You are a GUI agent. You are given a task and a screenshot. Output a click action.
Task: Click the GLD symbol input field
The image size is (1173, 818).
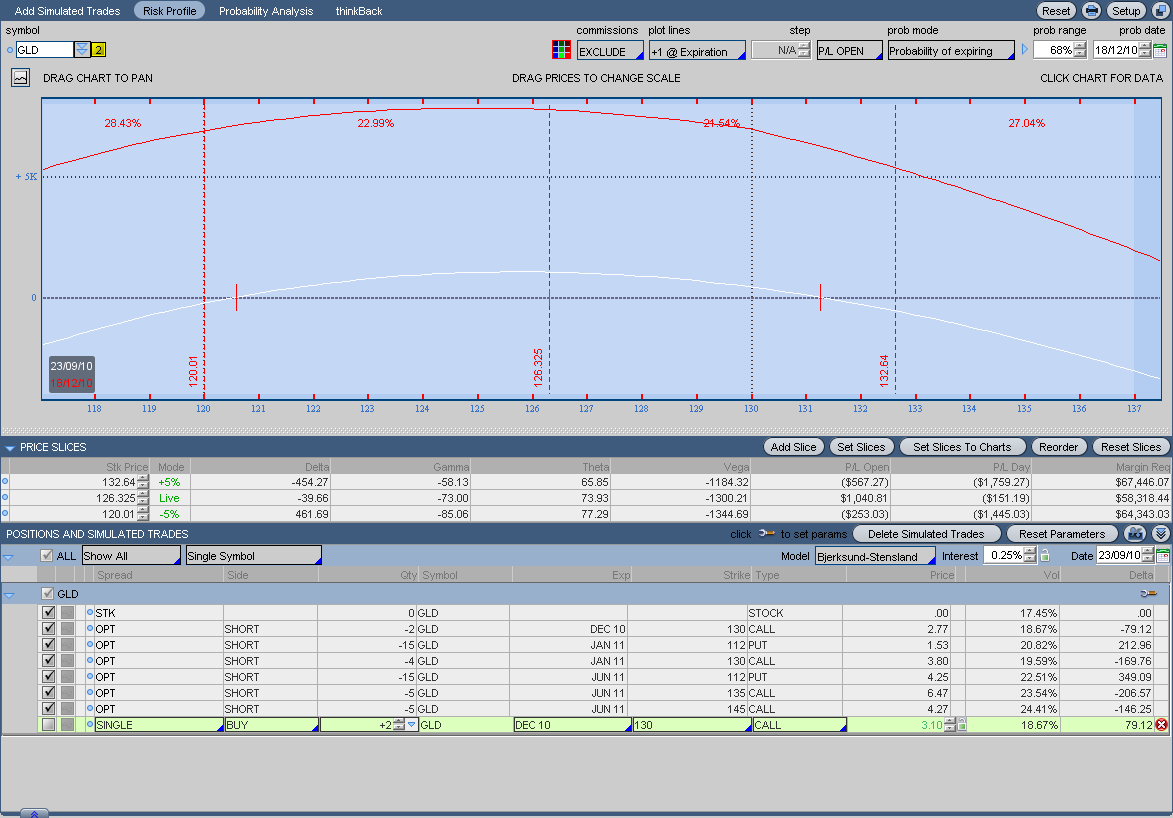click(45, 50)
